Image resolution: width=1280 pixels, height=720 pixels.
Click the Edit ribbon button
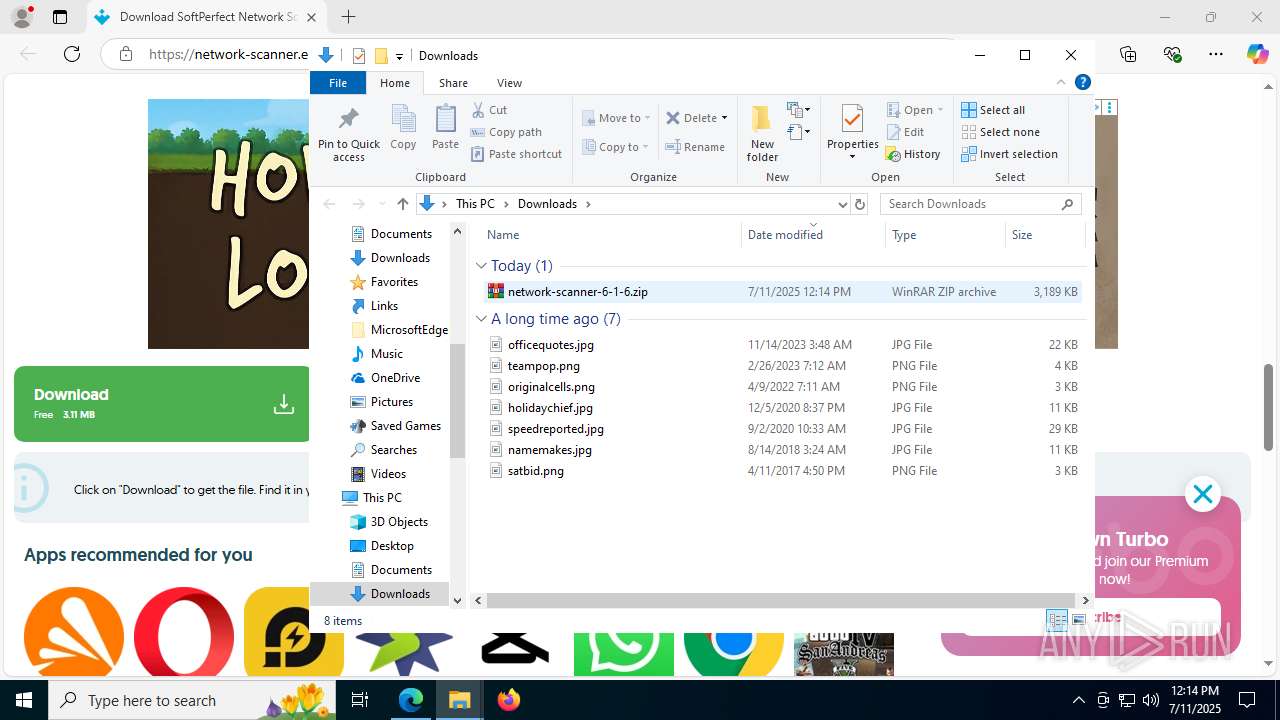[x=905, y=132]
